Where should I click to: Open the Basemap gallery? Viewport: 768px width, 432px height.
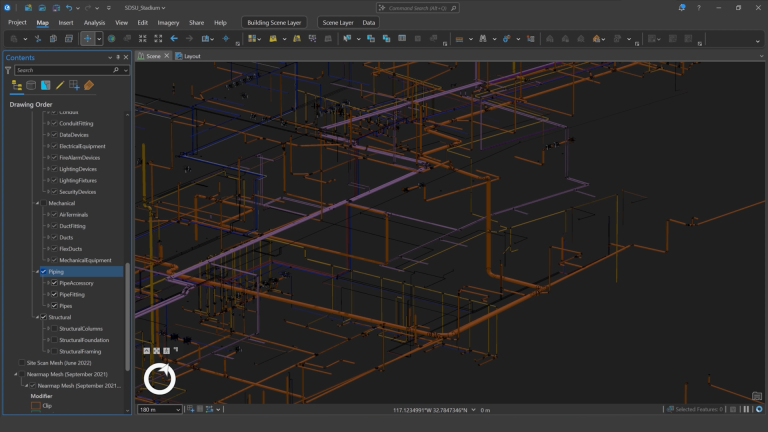[x=252, y=39]
